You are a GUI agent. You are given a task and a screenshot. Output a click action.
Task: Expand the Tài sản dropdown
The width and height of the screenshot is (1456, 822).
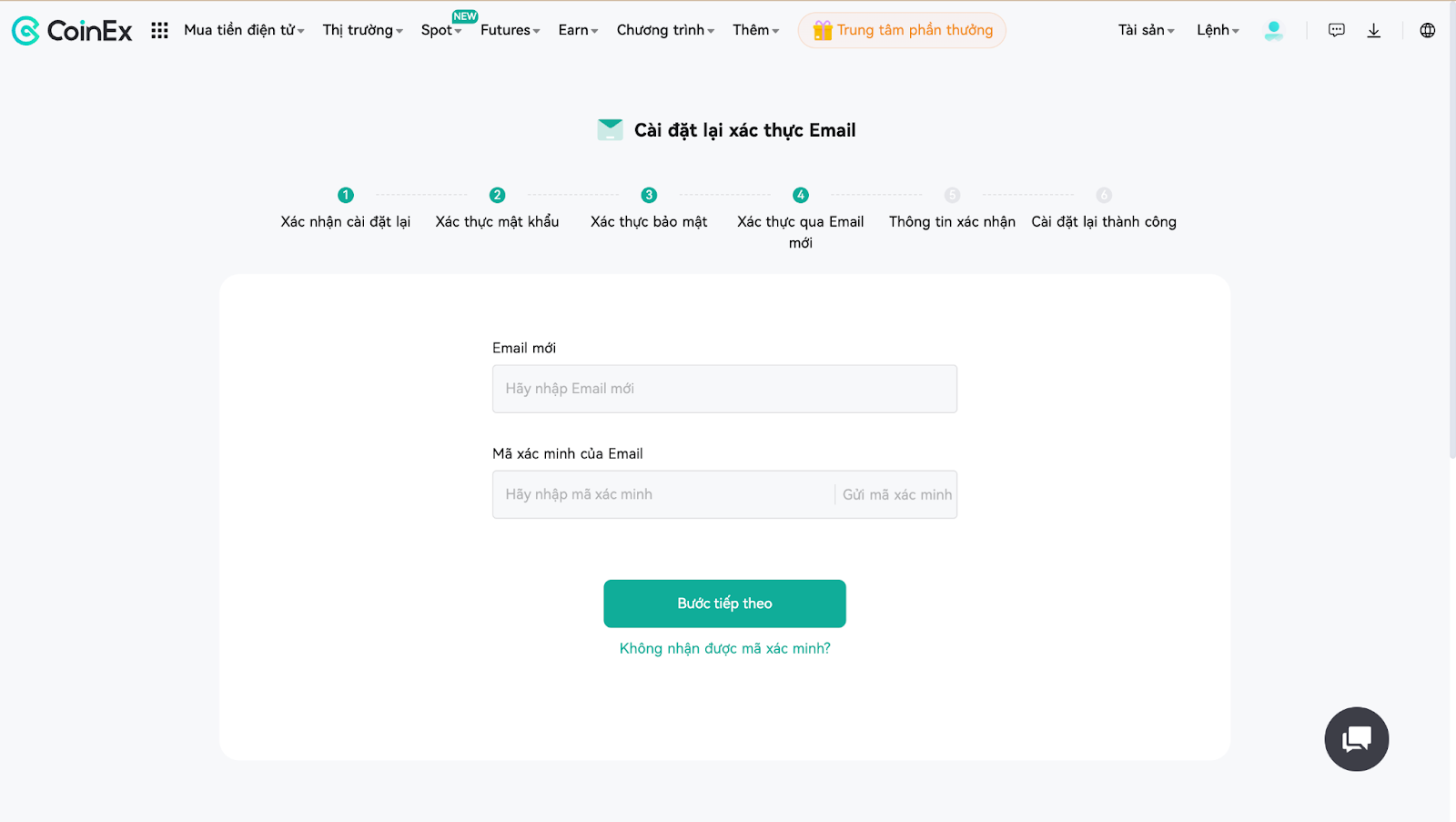click(x=1146, y=30)
